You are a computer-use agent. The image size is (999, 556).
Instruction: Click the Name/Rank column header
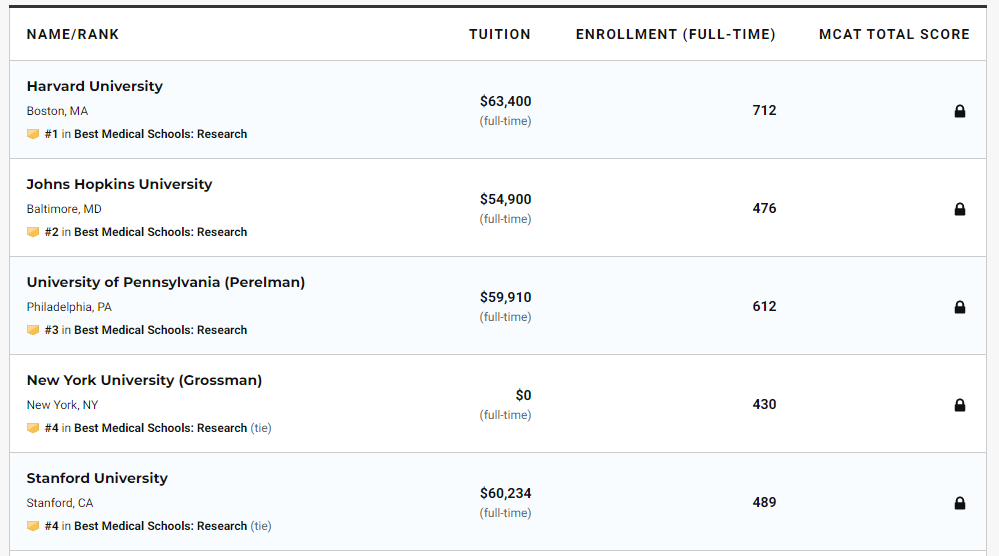73,34
